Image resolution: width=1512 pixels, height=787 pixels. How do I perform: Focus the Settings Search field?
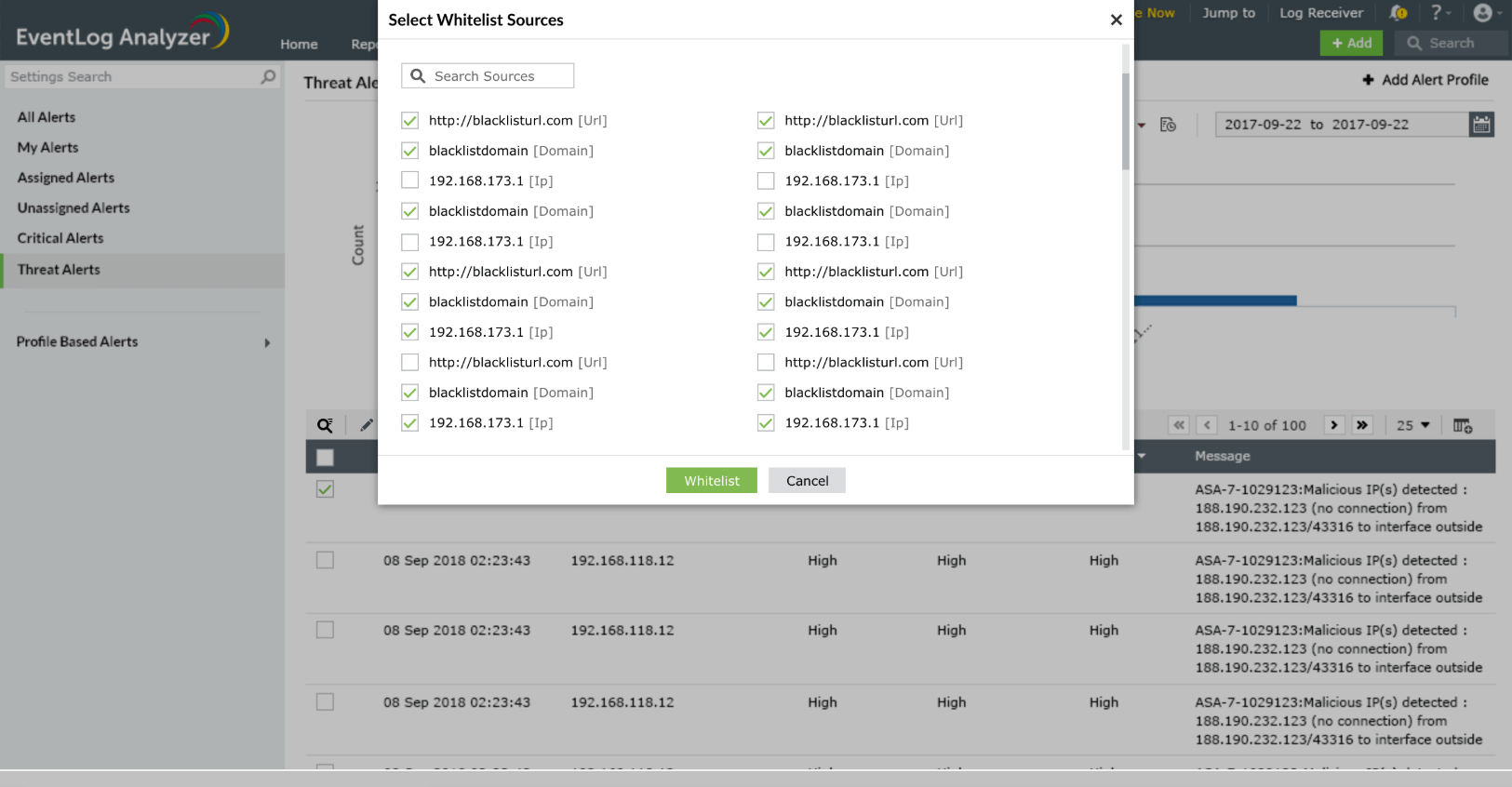pyautogui.click(x=141, y=76)
